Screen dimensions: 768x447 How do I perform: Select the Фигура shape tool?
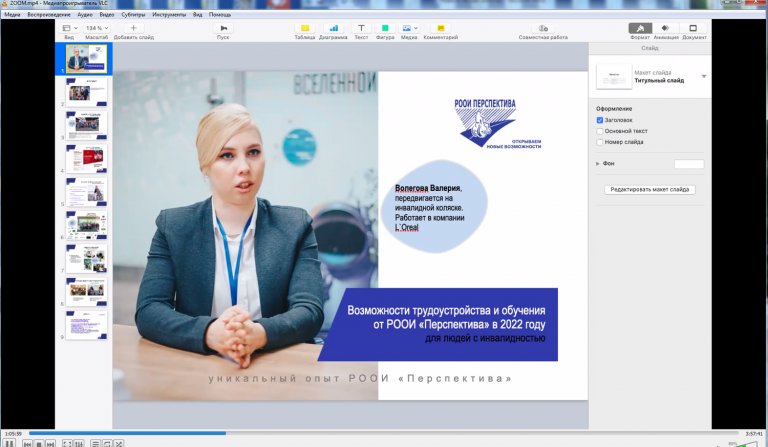click(385, 28)
